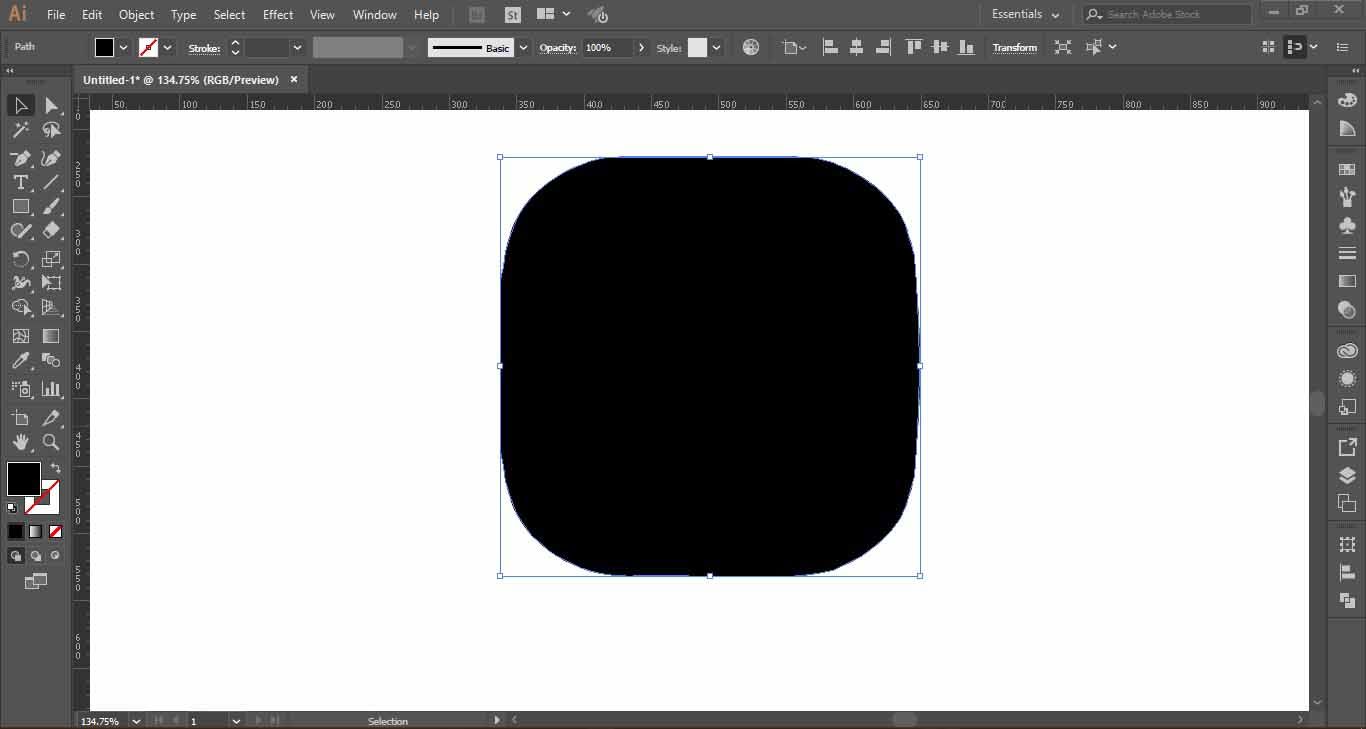Click the Opacity label link
1366x729 pixels.
[558, 48]
